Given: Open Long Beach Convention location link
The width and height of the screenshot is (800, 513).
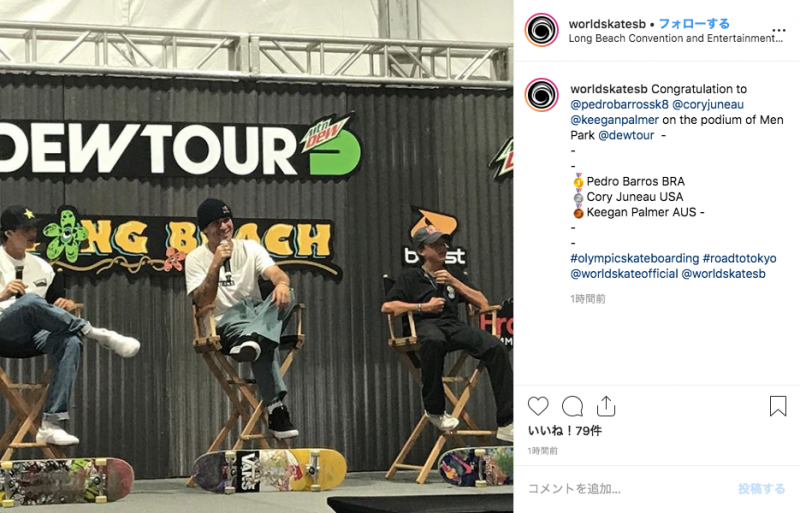Looking at the screenshot, I should pos(676,38).
